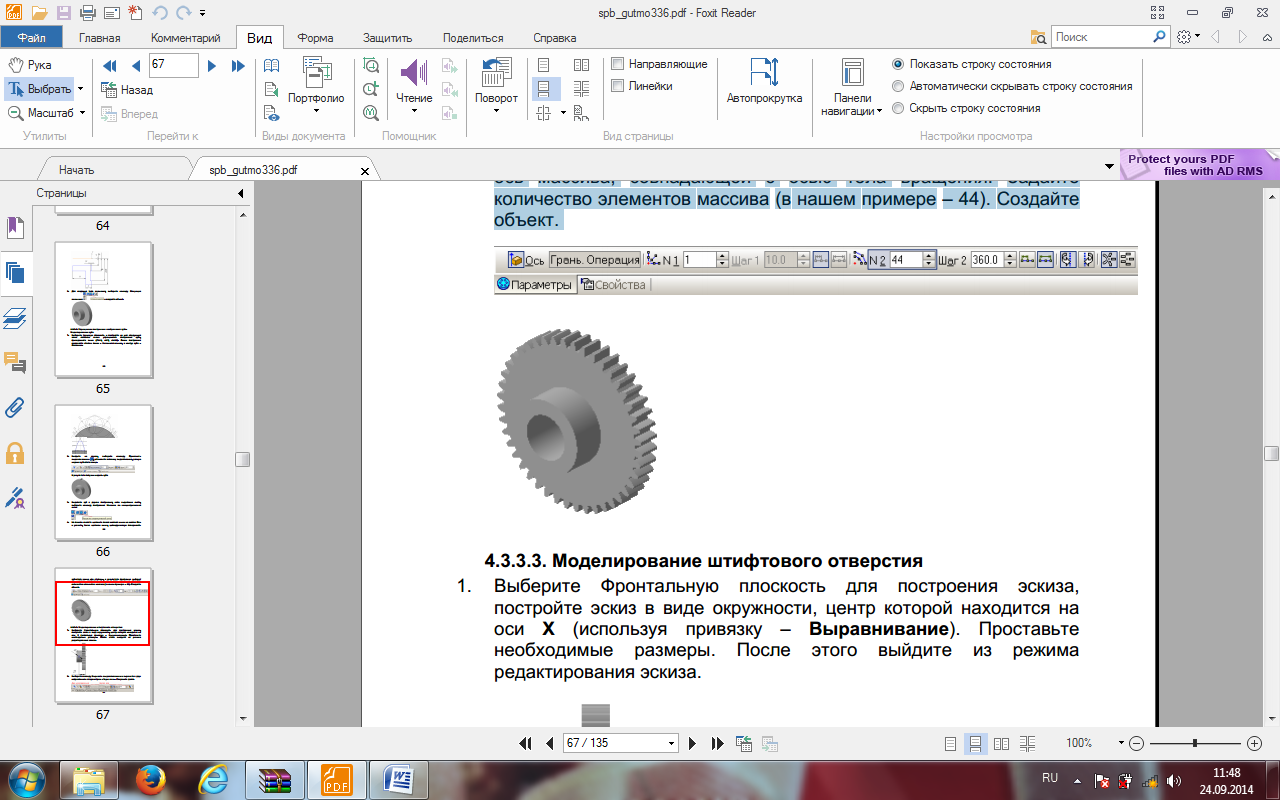The height and width of the screenshot is (800, 1280).
Task: Select page 65 thumbnail
Action: (103, 309)
